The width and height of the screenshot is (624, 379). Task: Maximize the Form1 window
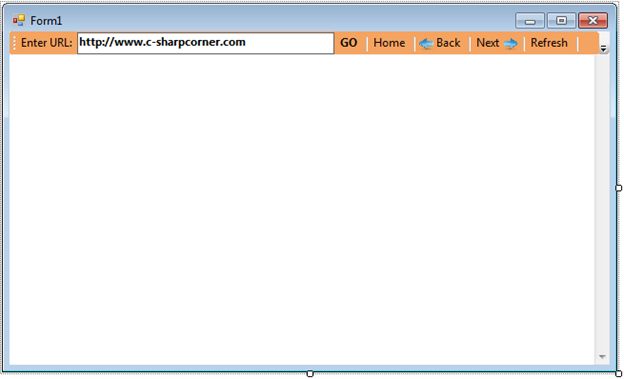tap(561, 21)
